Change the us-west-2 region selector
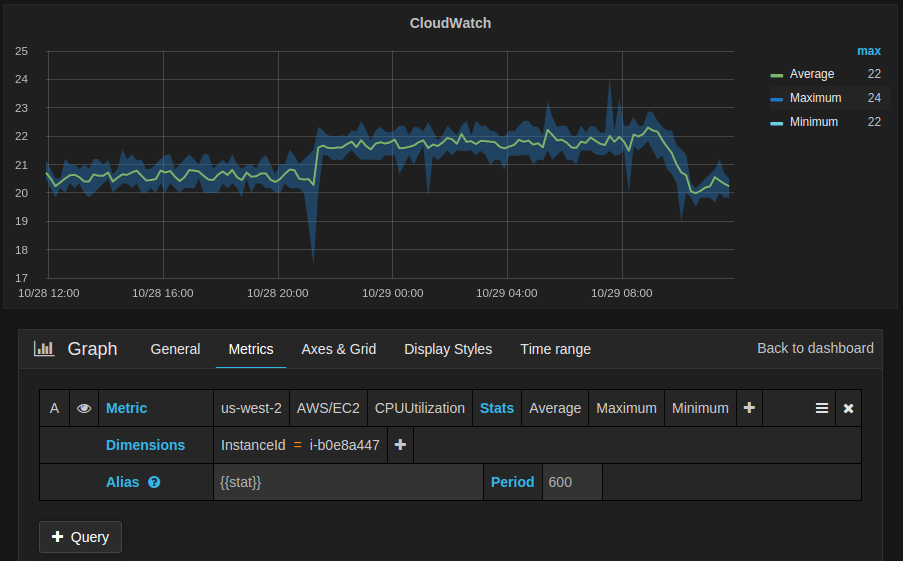903x561 pixels. coord(251,408)
